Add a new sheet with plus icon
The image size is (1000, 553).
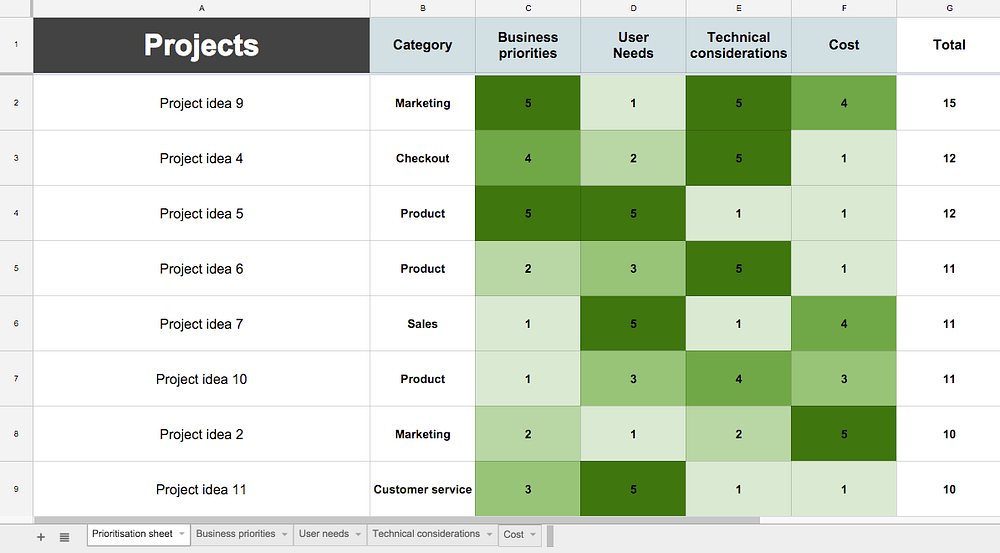pos(41,537)
